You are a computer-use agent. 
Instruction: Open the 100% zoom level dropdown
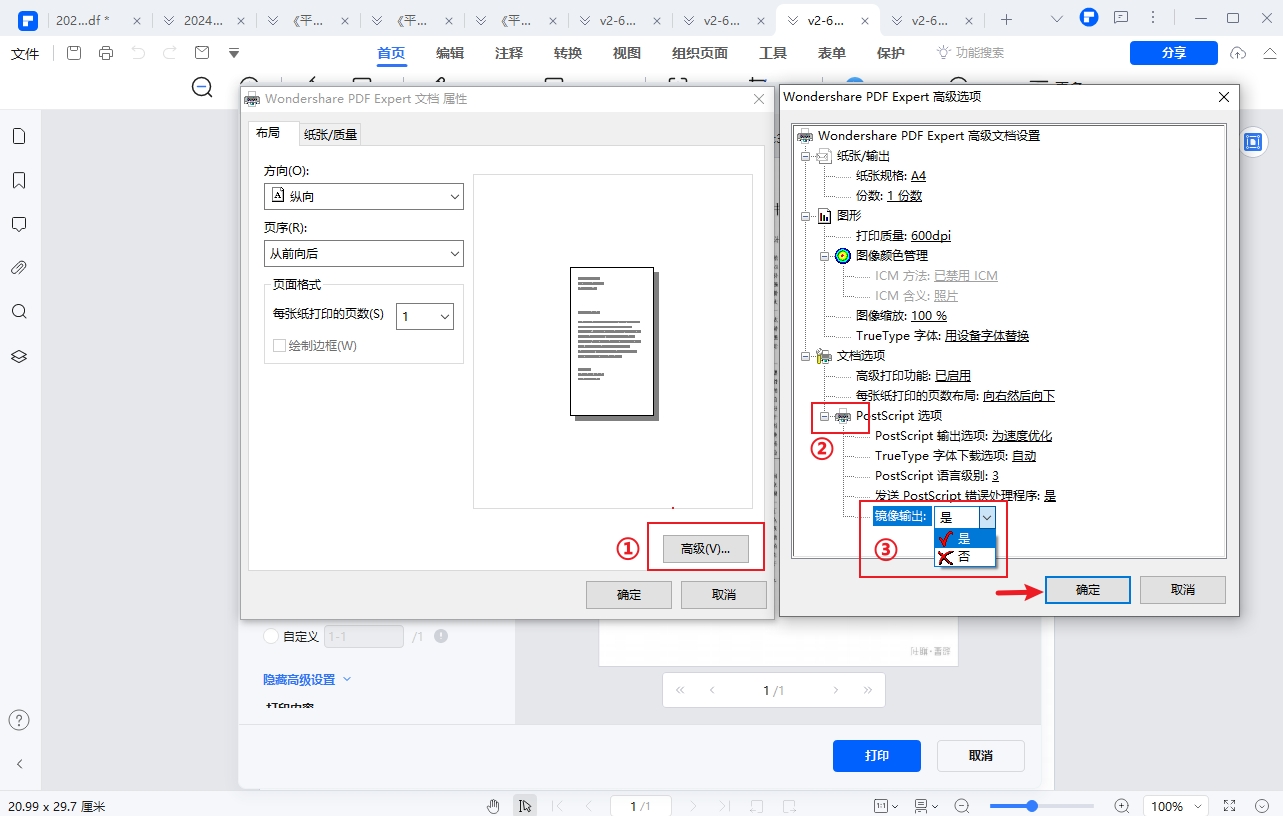click(x=1175, y=806)
